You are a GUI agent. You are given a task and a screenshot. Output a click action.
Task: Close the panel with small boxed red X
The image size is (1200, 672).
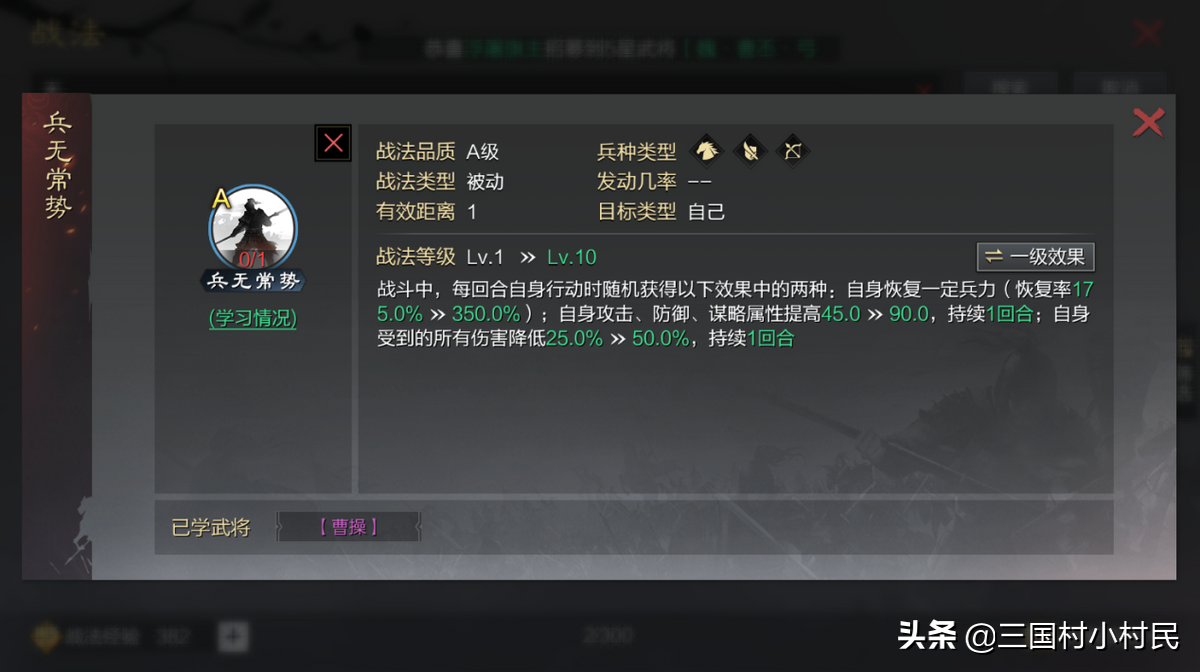coord(333,143)
